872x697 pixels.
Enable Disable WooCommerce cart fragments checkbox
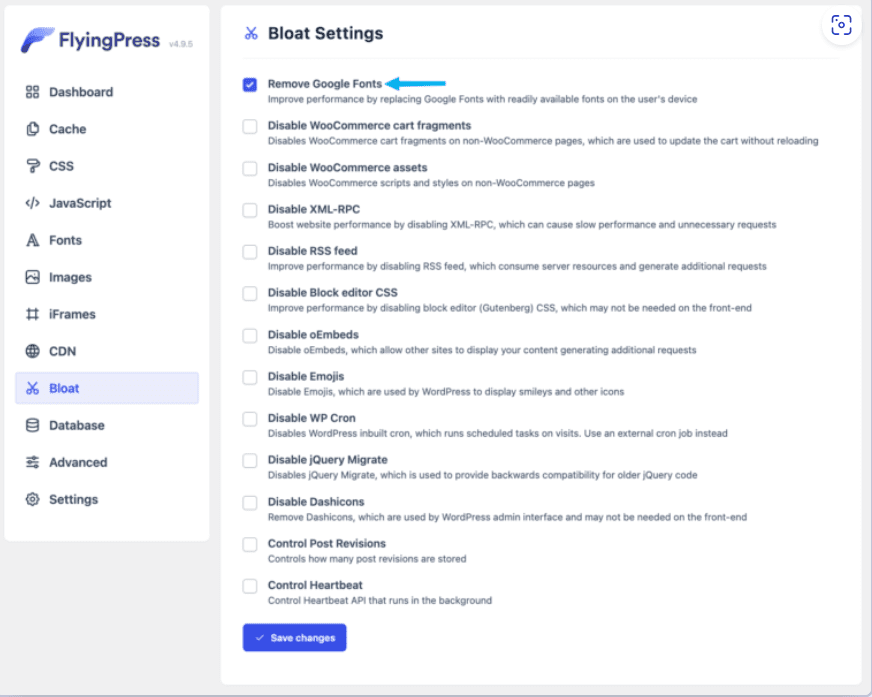(250, 126)
